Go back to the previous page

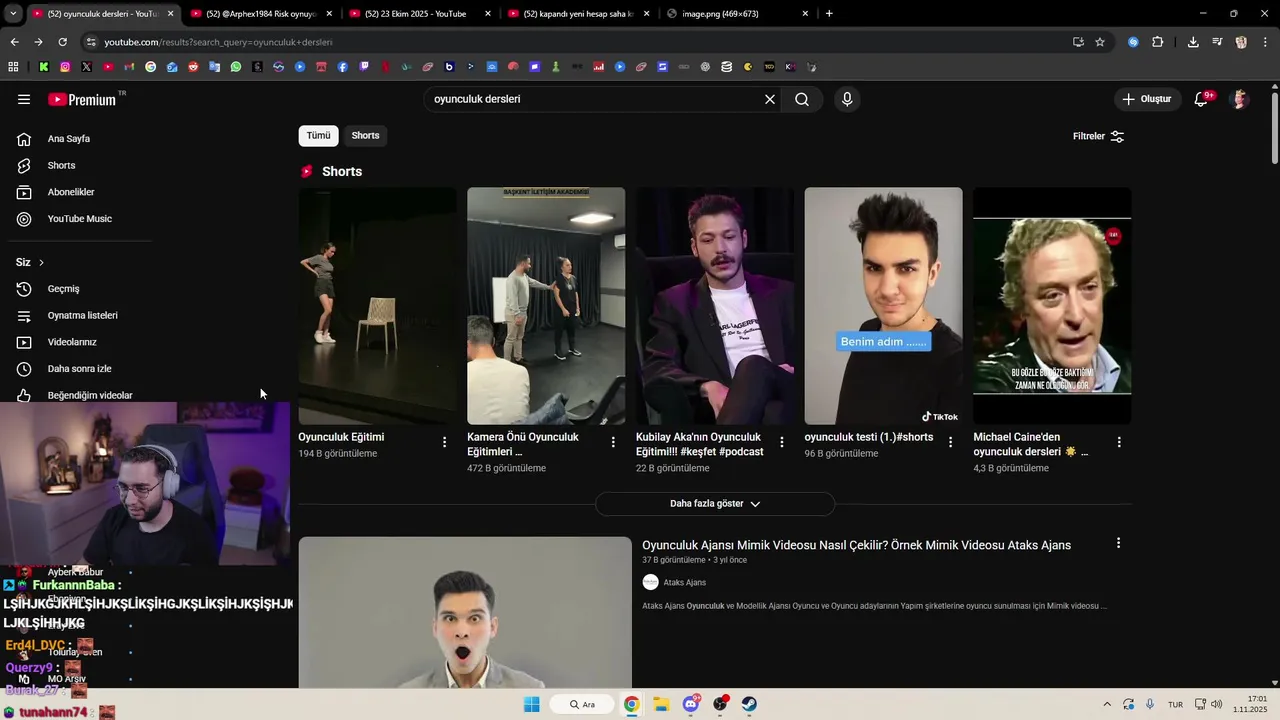tap(14, 42)
